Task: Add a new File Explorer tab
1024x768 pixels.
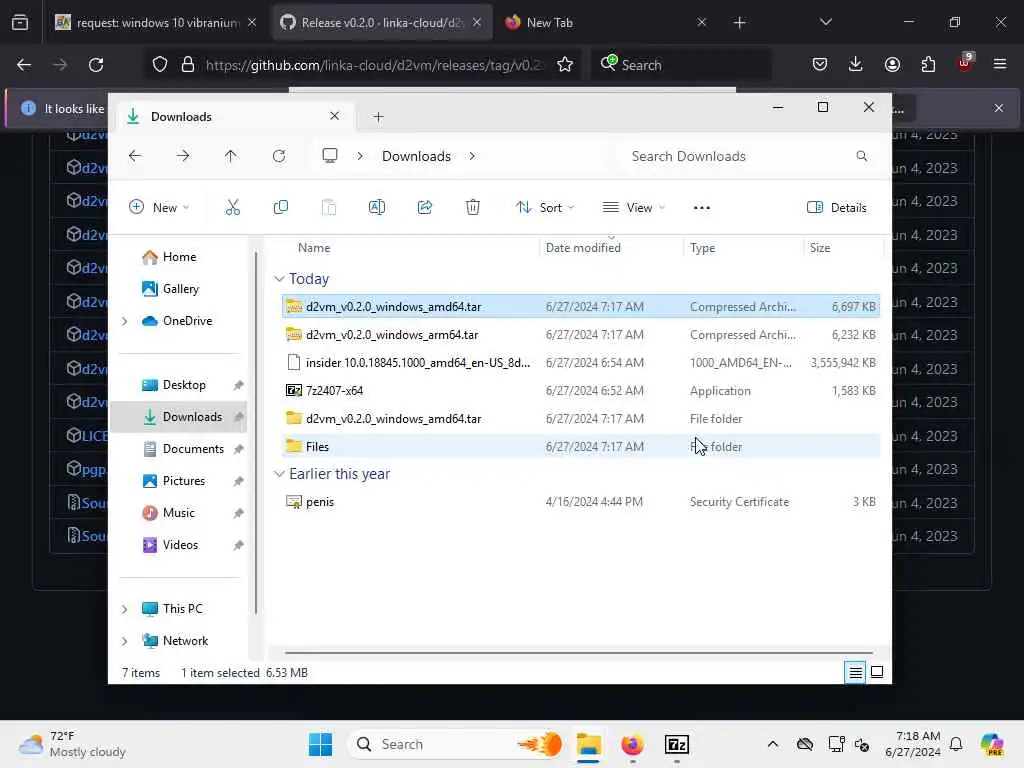Action: pos(378,117)
